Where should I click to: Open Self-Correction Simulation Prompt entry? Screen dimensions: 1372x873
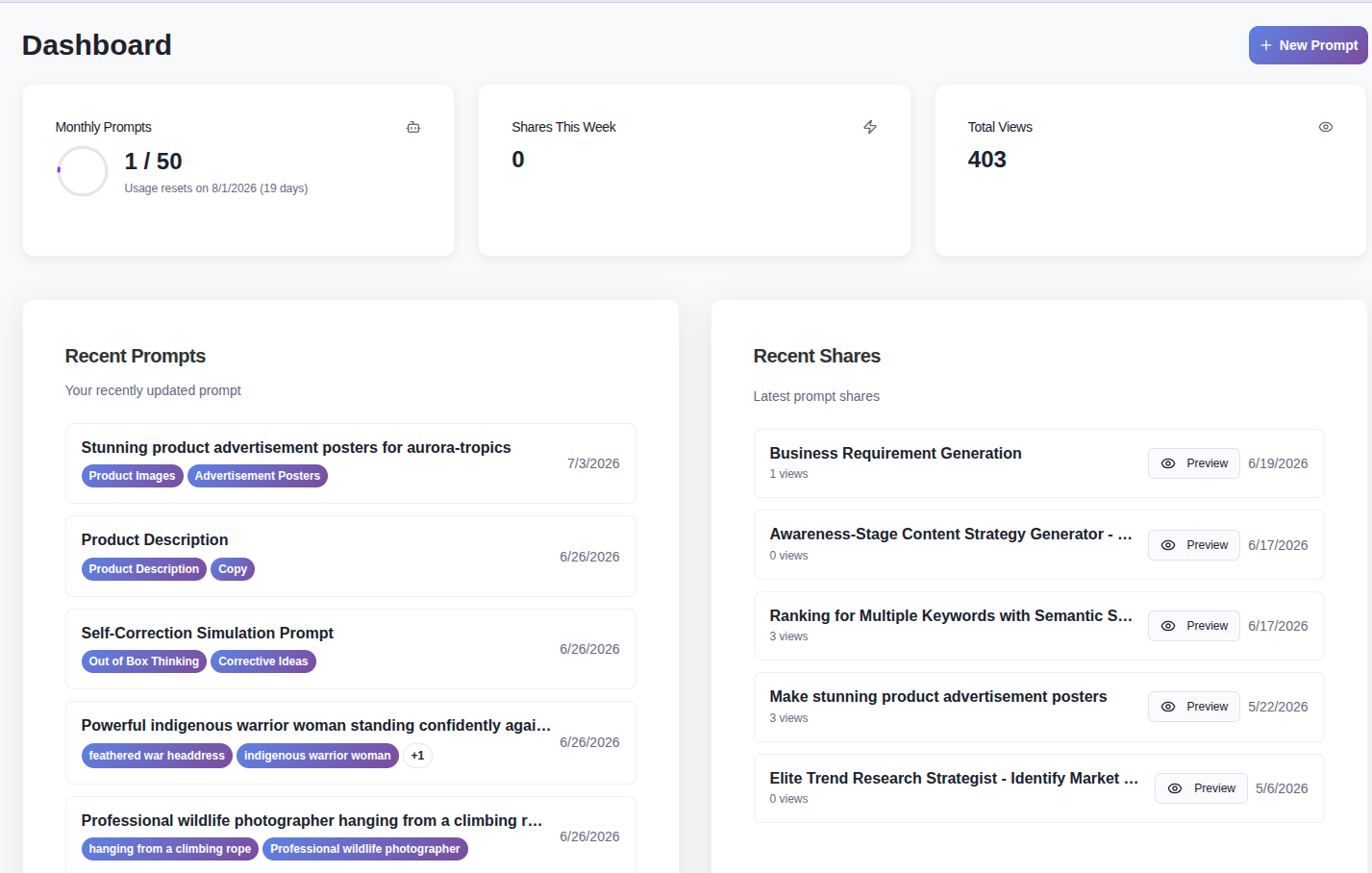coord(351,649)
